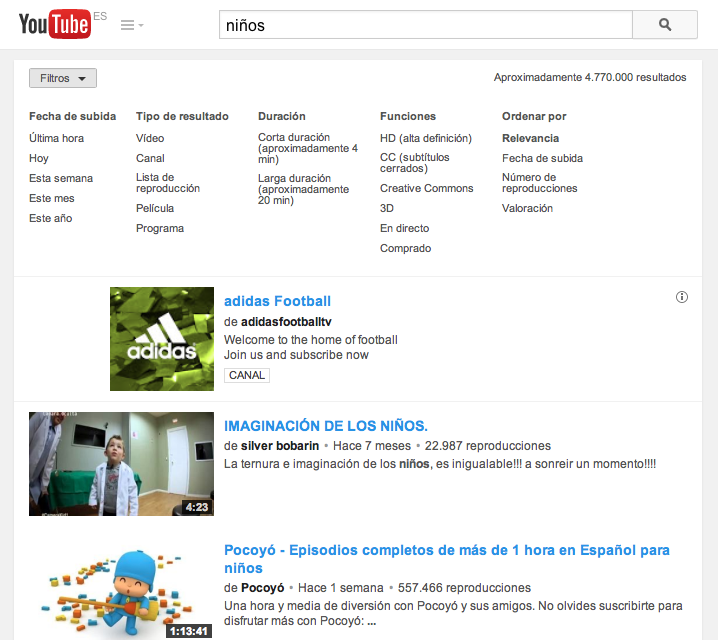Viewport: 718px width, 640px height.
Task: Click the ES country code beside logo
Action: coord(100,16)
